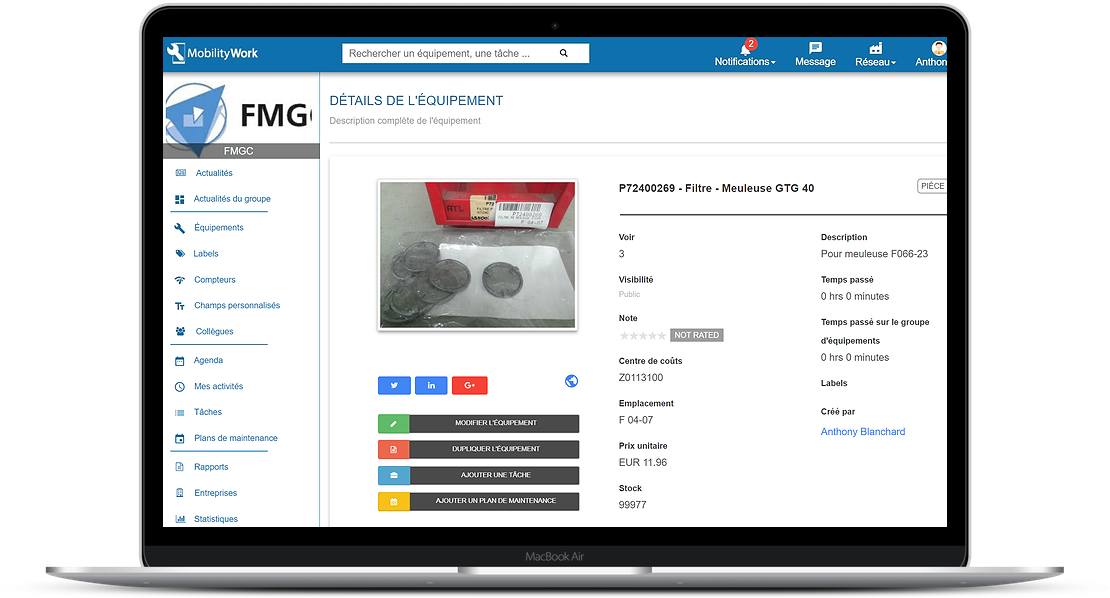This screenshot has width=1110, height=598.
Task: Click Dupliquer l'équipement button
Action: [479, 449]
